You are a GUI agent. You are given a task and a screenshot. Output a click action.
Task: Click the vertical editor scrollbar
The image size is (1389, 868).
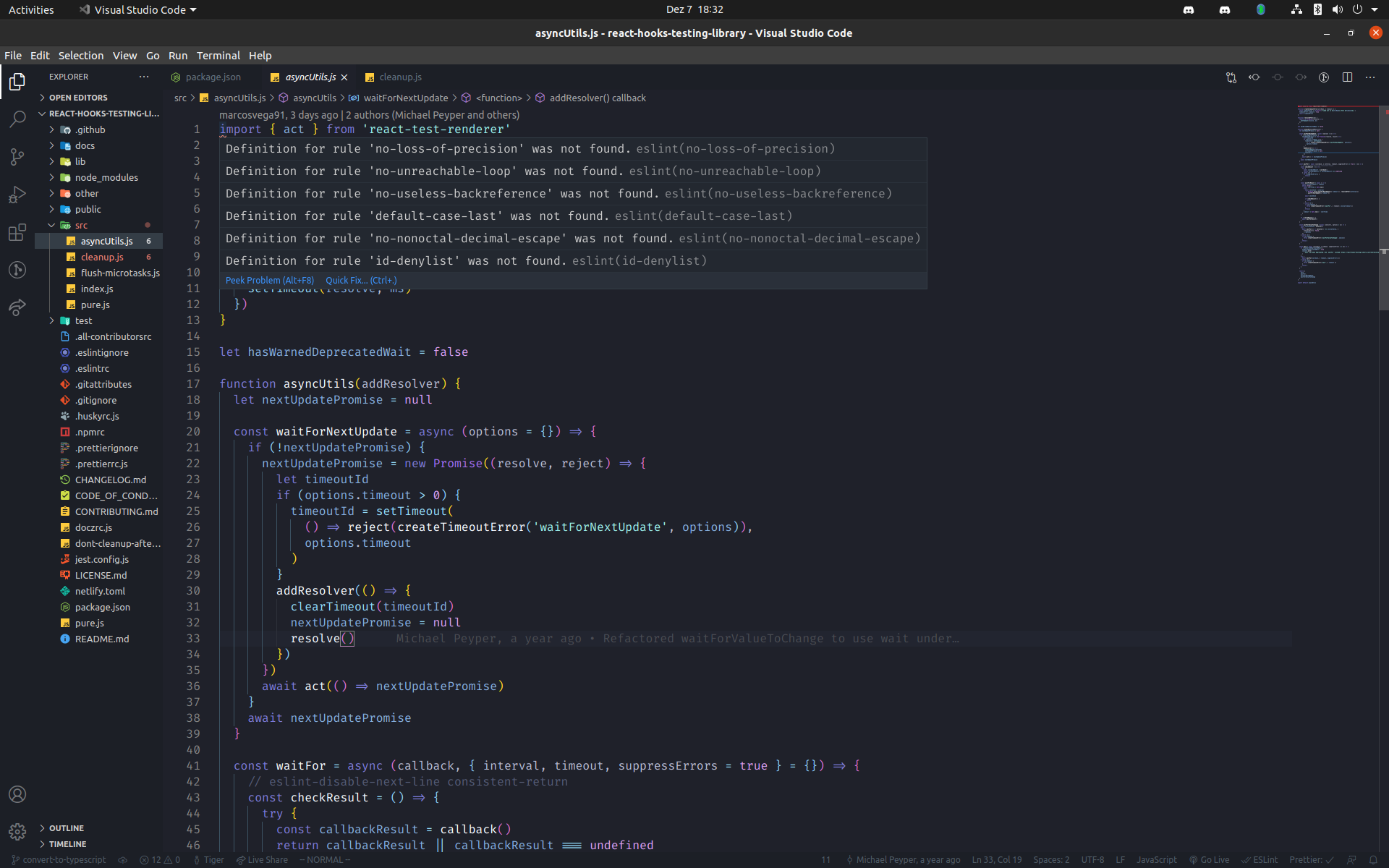1384,210
